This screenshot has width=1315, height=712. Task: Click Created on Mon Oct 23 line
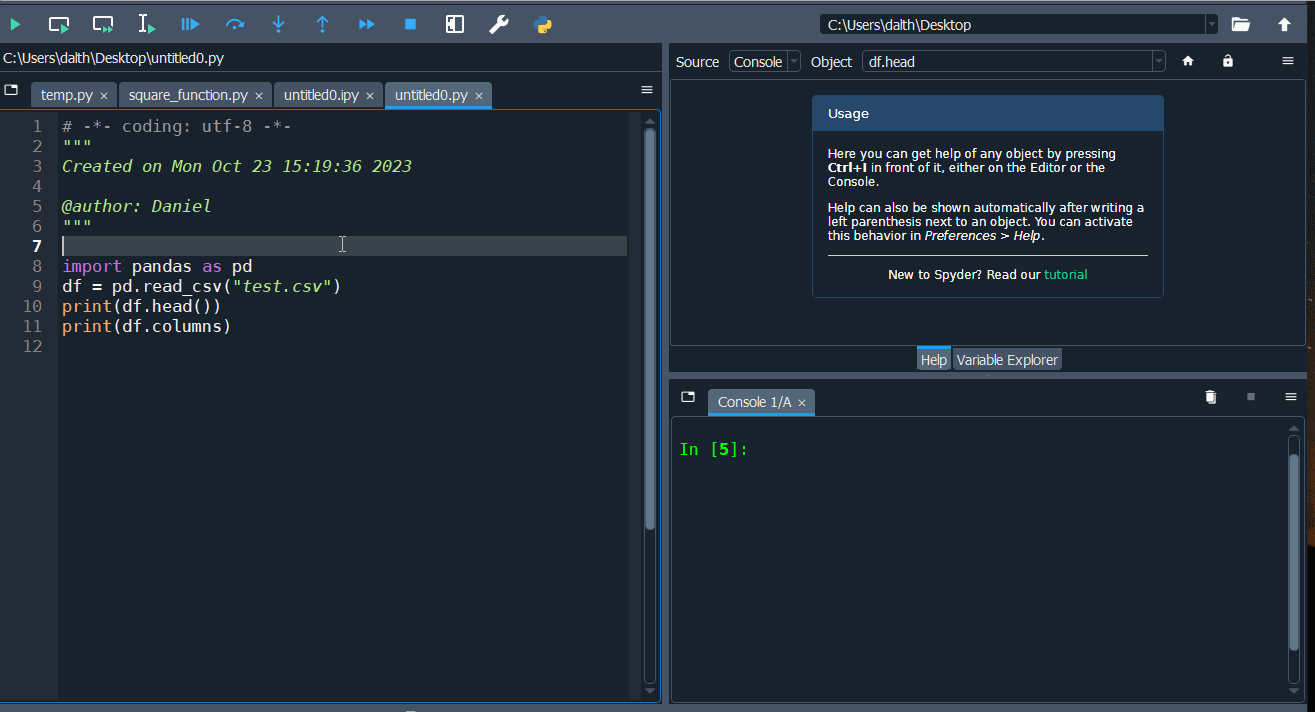237,166
